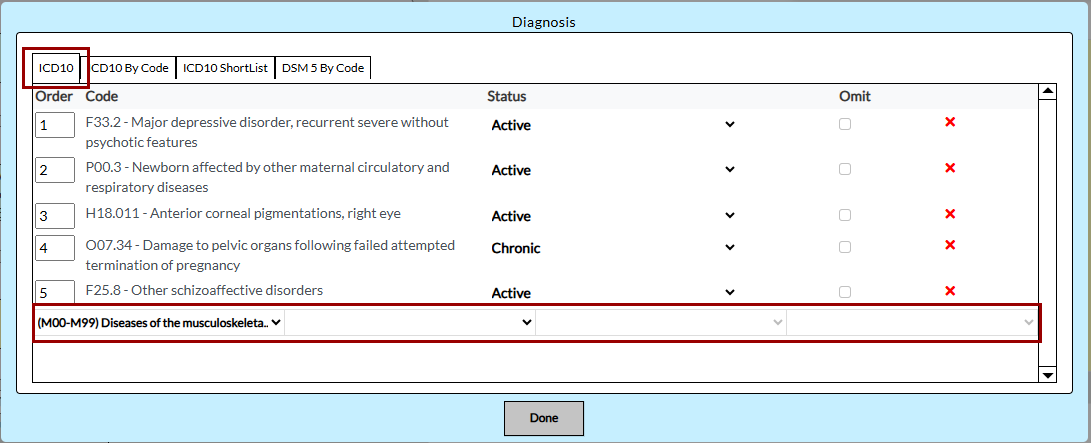Check Omit for F33.2 diagnosis
This screenshot has height=443, width=1091.
tap(845, 124)
